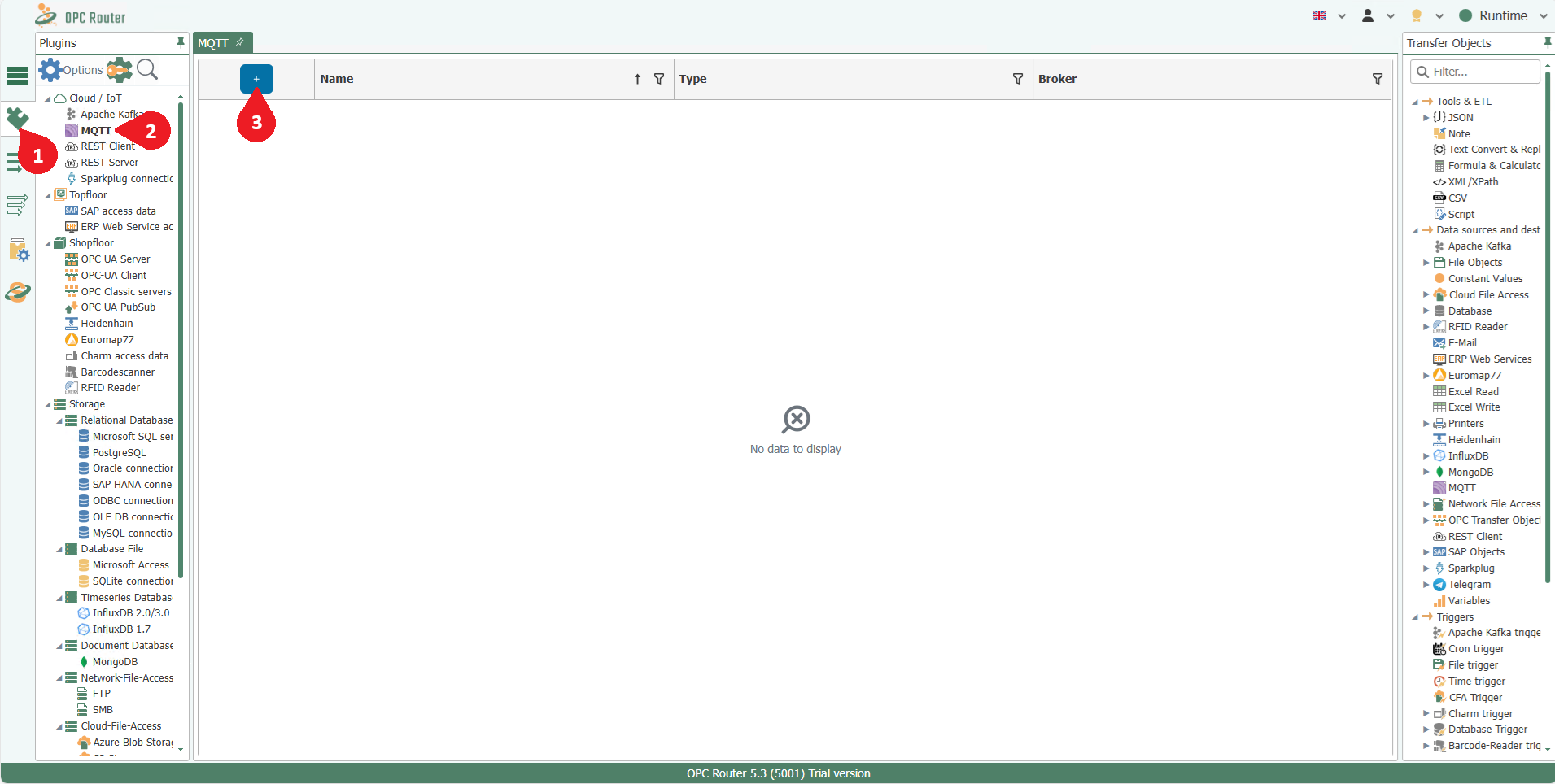Open the hamburger menu in left sidebar

(18, 76)
